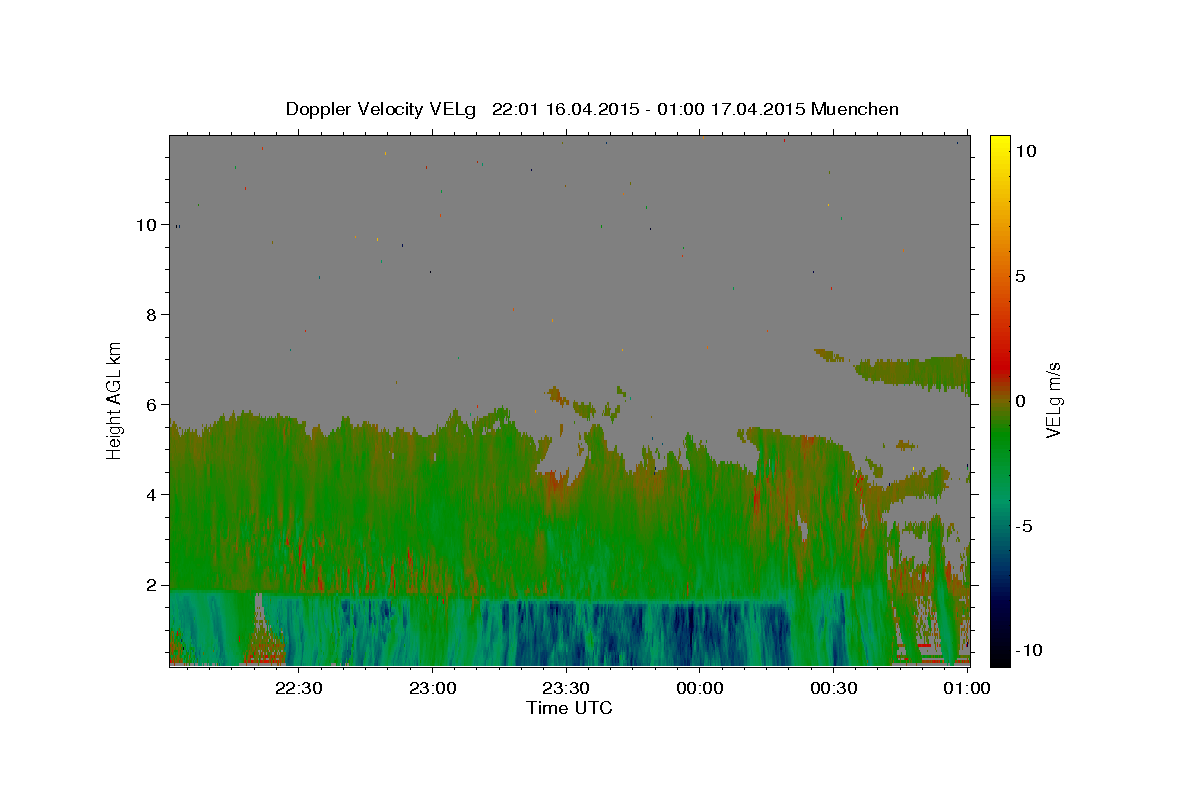1200x800 pixels.
Task: Click the height tick label 10
Action: [147, 225]
